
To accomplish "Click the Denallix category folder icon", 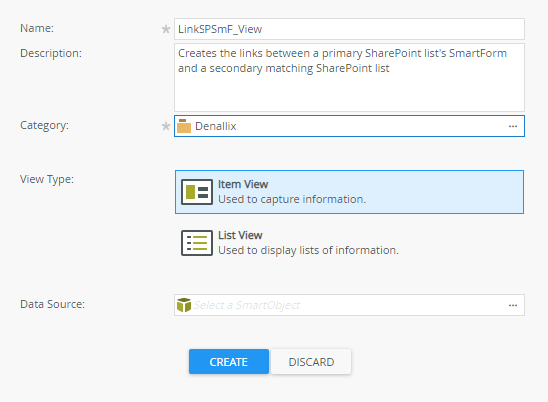I will pos(184,126).
